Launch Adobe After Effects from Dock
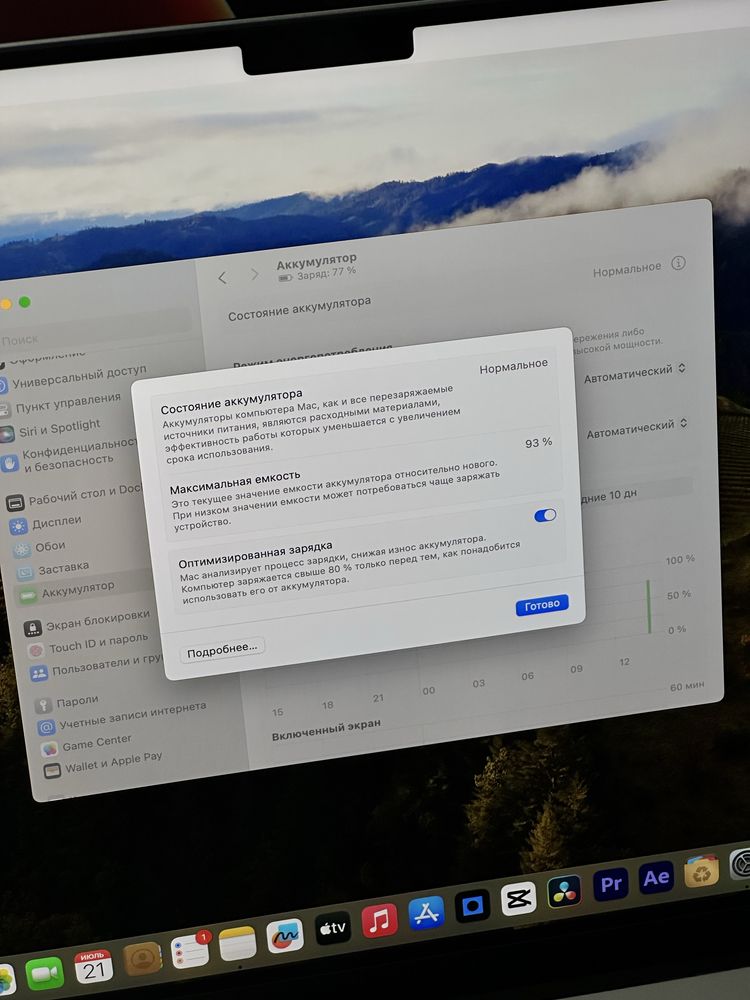The image size is (750, 1000). 656,878
